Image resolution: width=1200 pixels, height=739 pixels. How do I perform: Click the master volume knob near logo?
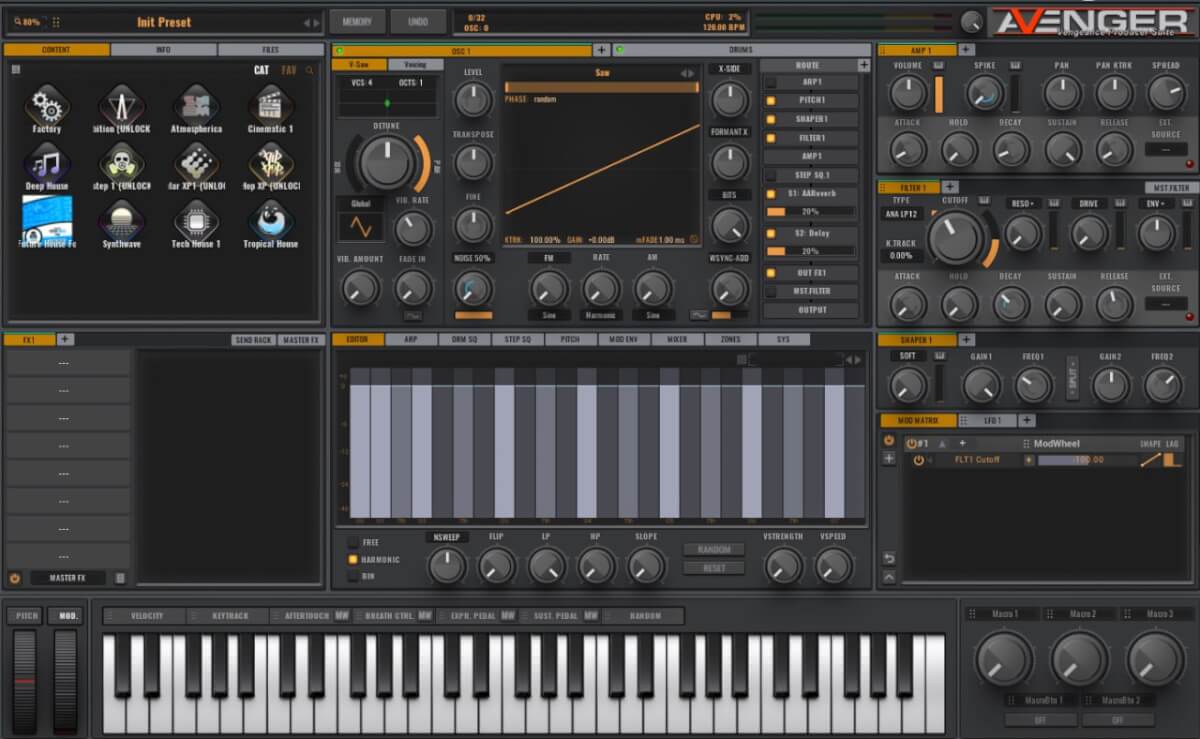click(971, 22)
